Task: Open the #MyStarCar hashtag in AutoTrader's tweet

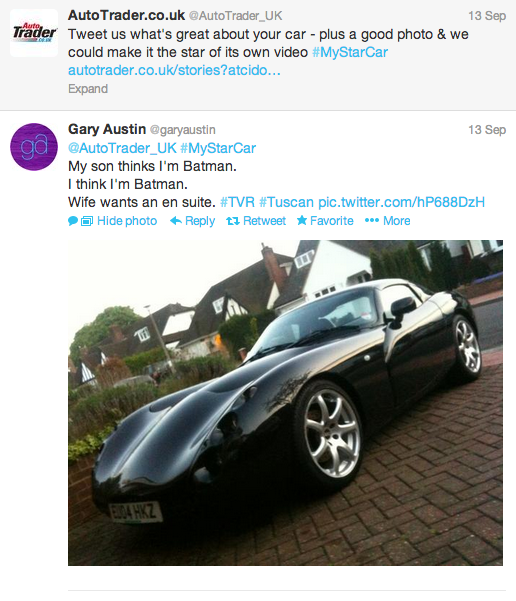Action: pos(350,52)
